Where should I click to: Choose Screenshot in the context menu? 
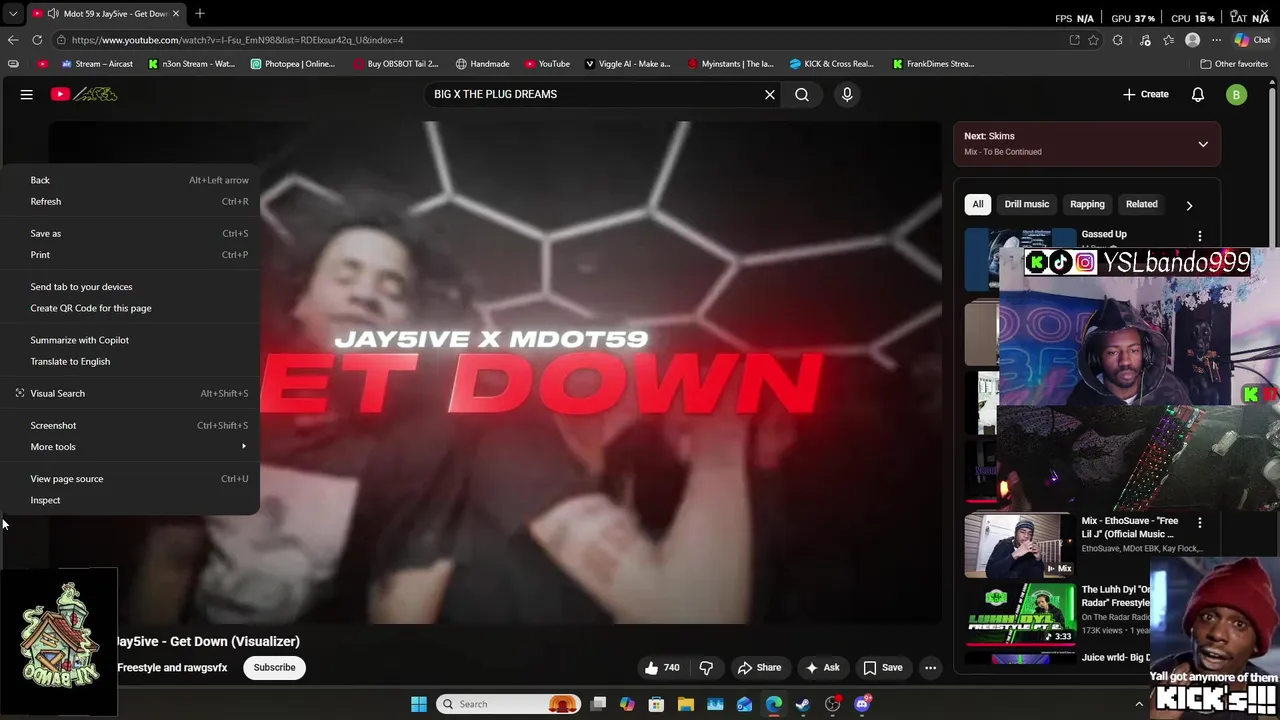(130, 426)
